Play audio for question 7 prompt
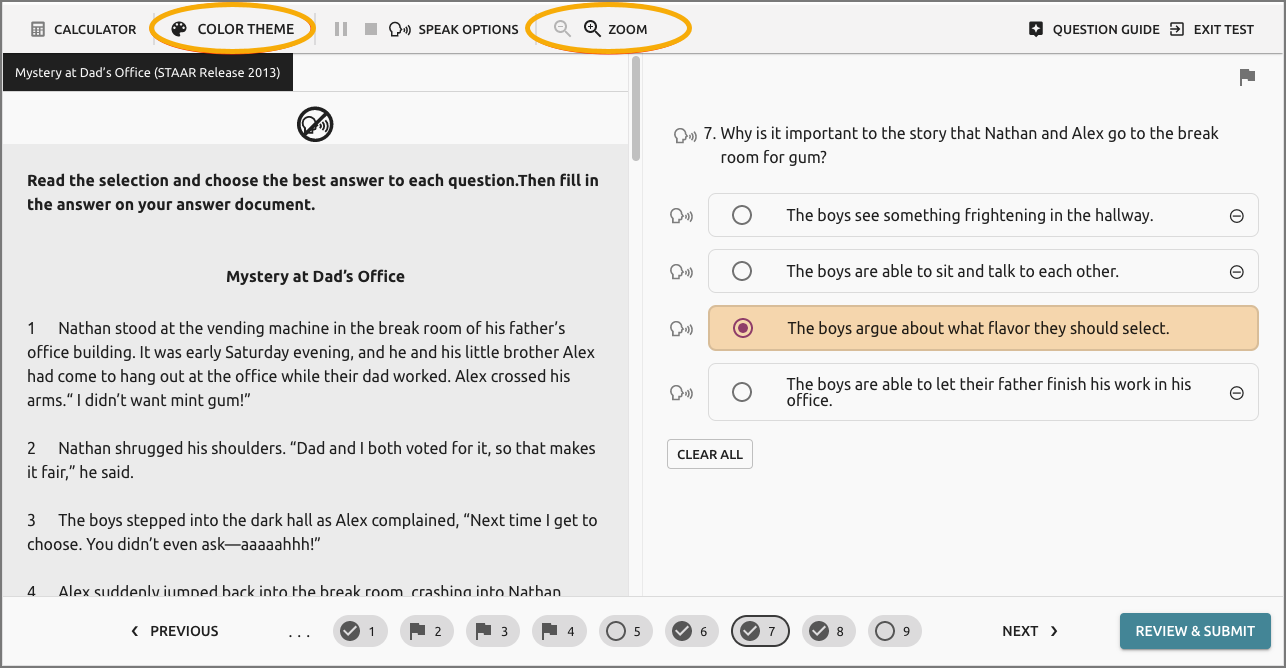The width and height of the screenshot is (1286, 668). 685,134
